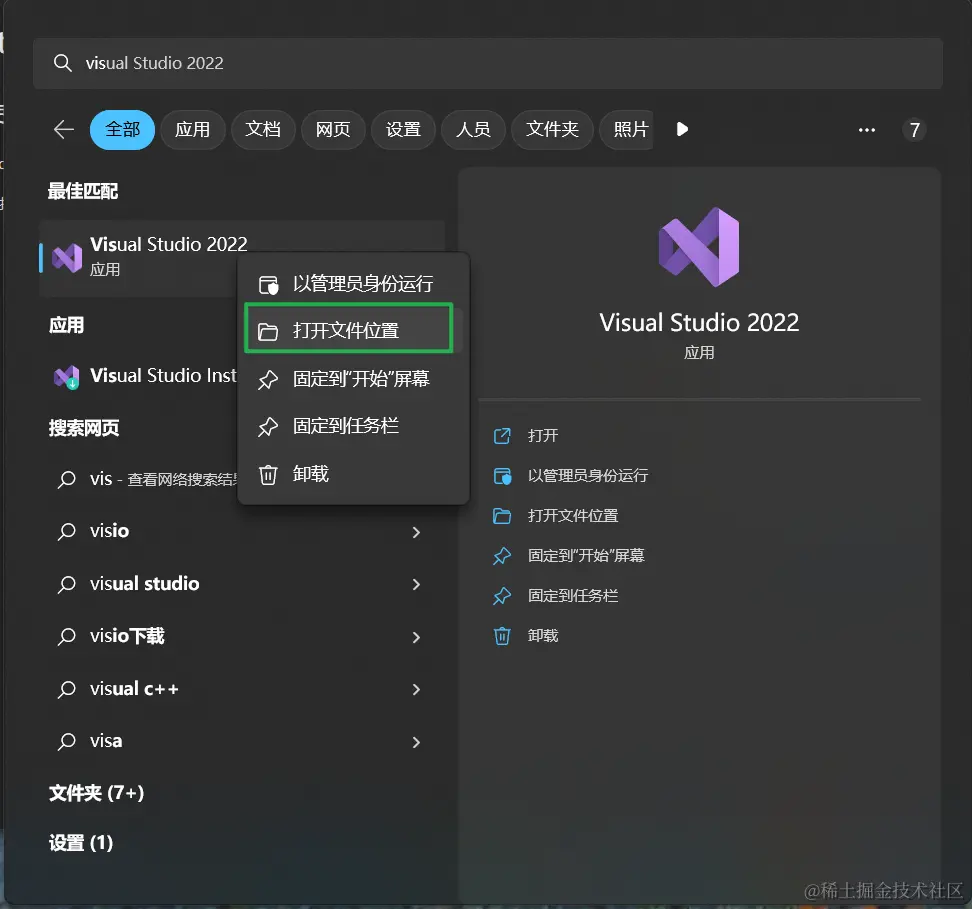Viewport: 972px width, 909px height.
Task: Select the visa web suggestion
Action: click(242, 742)
